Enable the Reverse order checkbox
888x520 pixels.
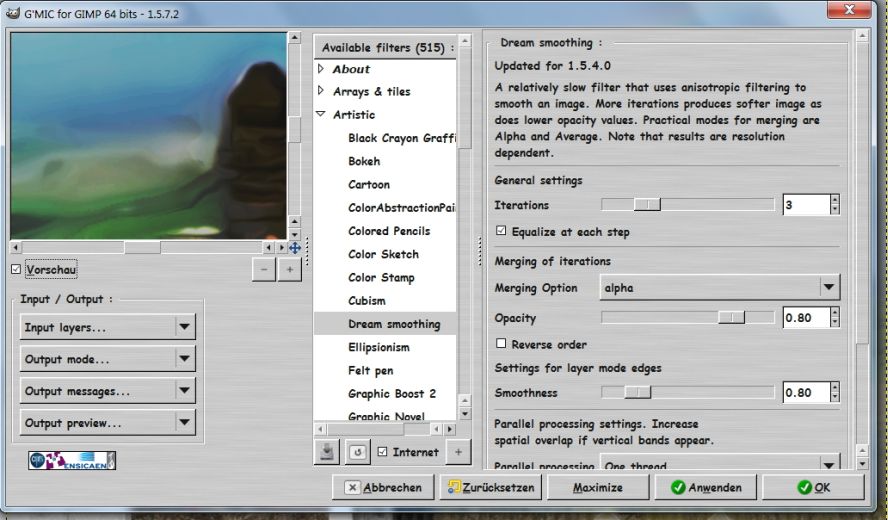502,344
